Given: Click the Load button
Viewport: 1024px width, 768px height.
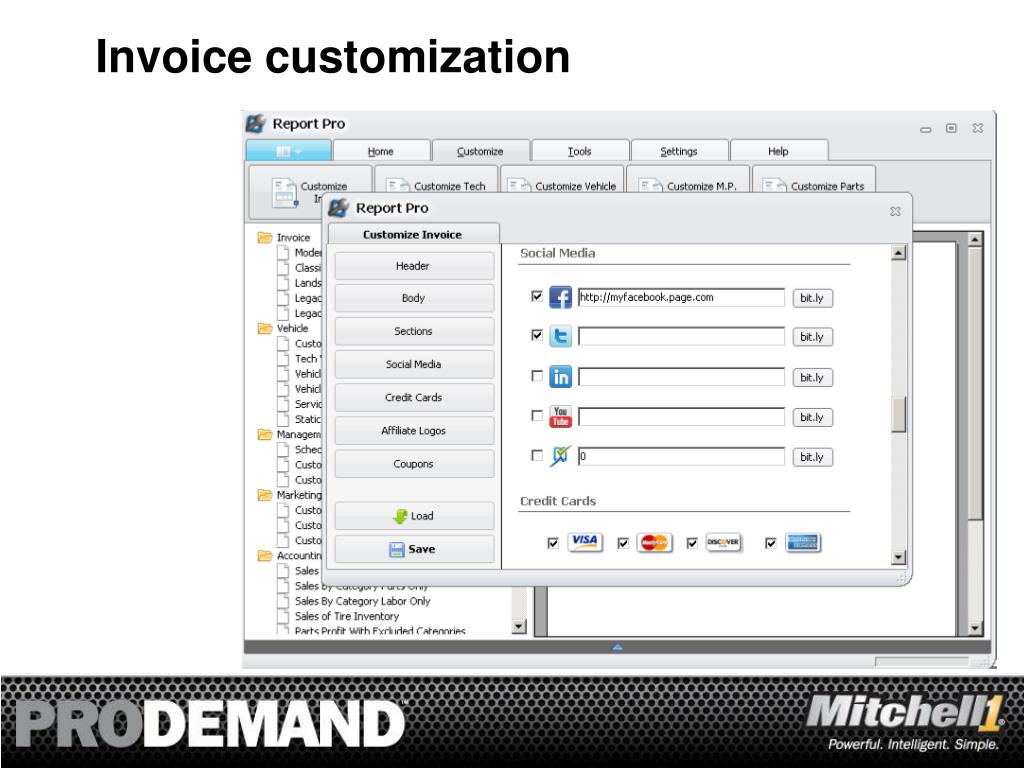Looking at the screenshot, I should (x=414, y=516).
